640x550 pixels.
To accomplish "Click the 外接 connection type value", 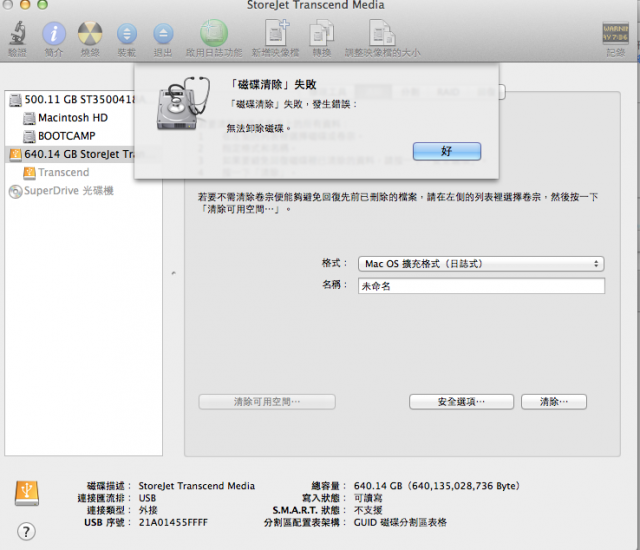I will pos(148,510).
